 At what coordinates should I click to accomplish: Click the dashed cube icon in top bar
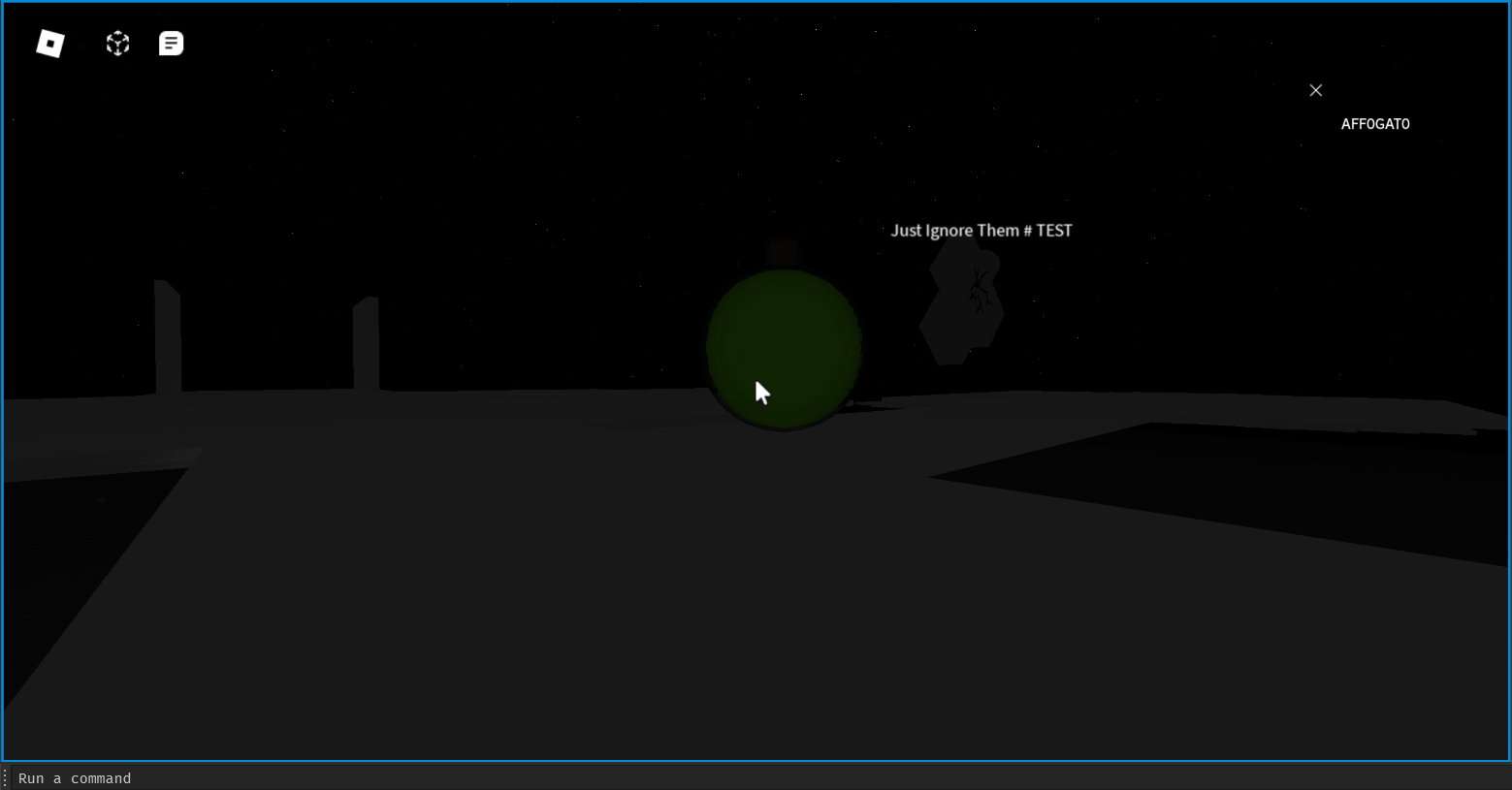[117, 44]
